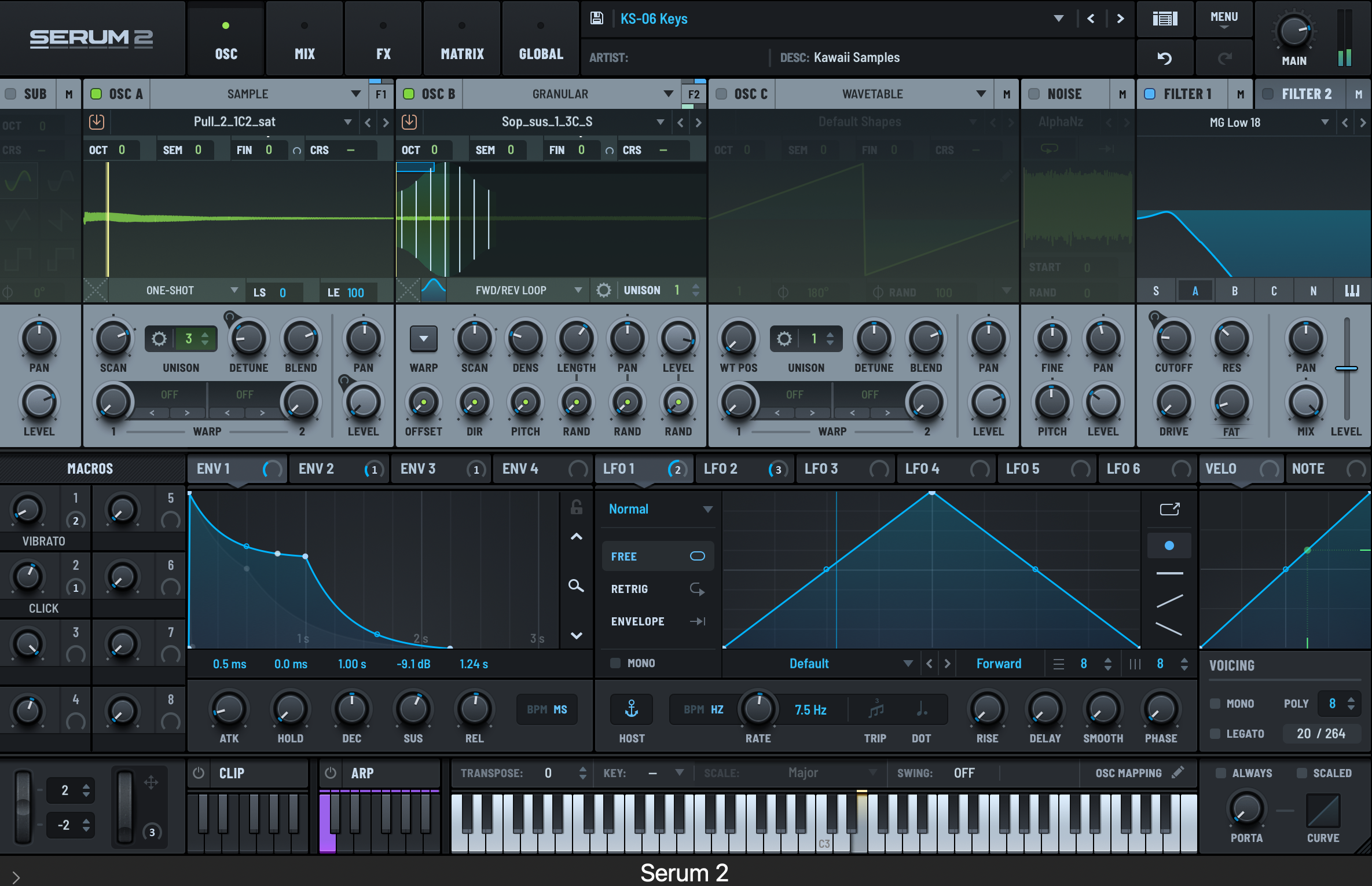Toggle BPM MS envelope time button
The image size is (1372, 886).
(546, 709)
